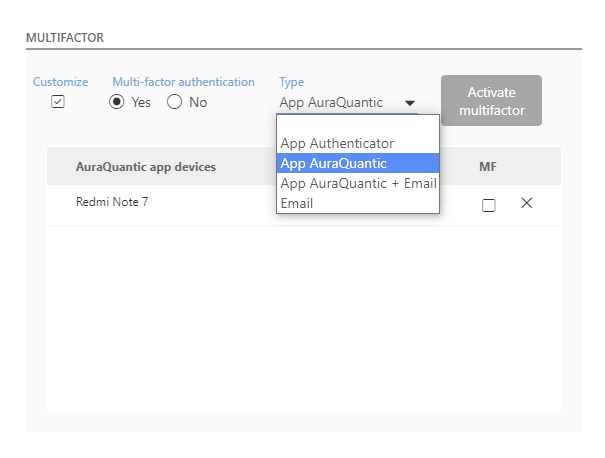The height and width of the screenshot is (458, 605).
Task: Select No for multi-factor authentication
Action: pyautogui.click(x=174, y=102)
